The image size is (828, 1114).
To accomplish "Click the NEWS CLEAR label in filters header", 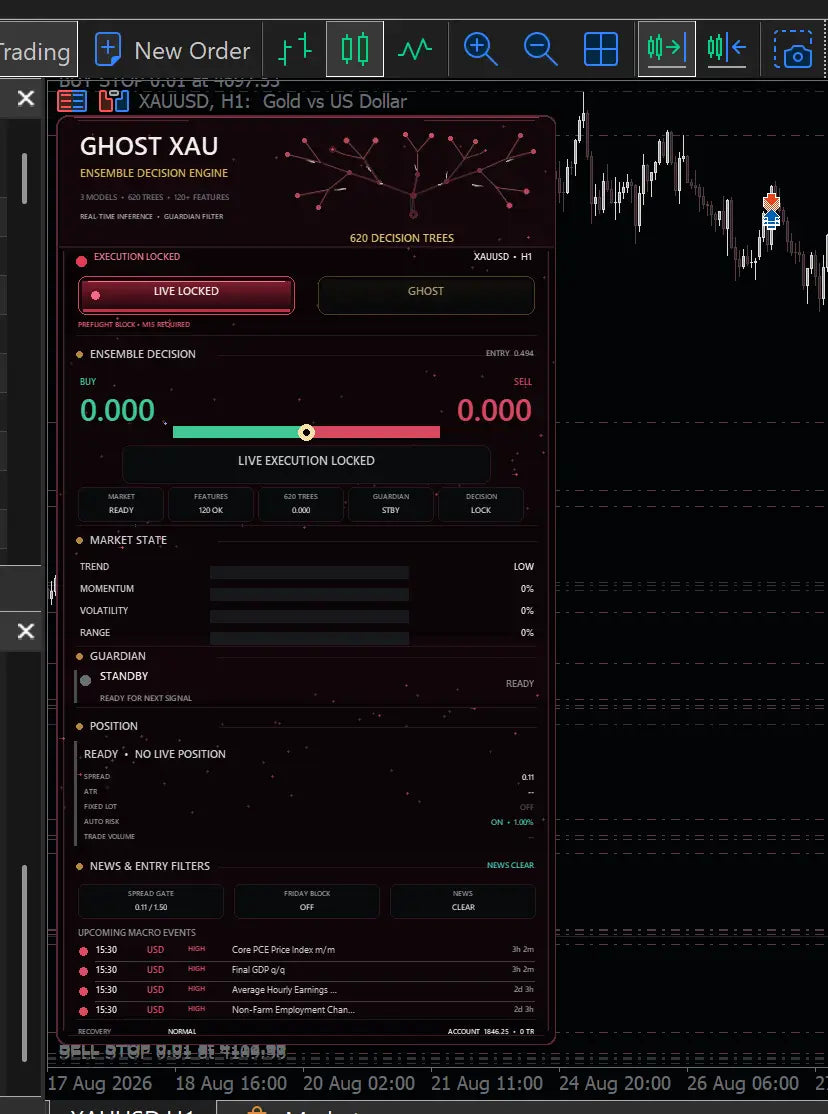I will [510, 865].
